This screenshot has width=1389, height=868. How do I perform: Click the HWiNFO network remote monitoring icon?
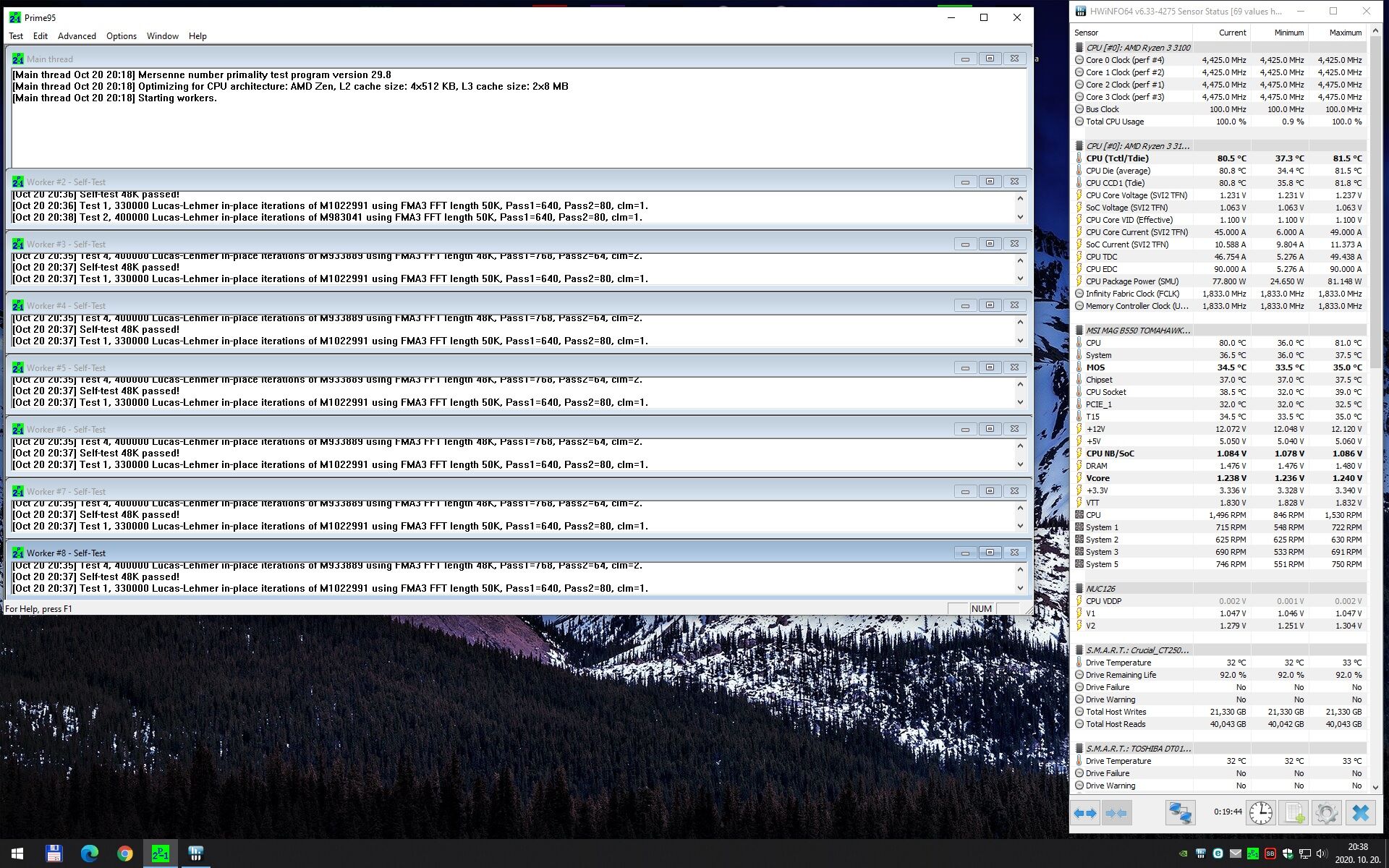tap(1180, 813)
